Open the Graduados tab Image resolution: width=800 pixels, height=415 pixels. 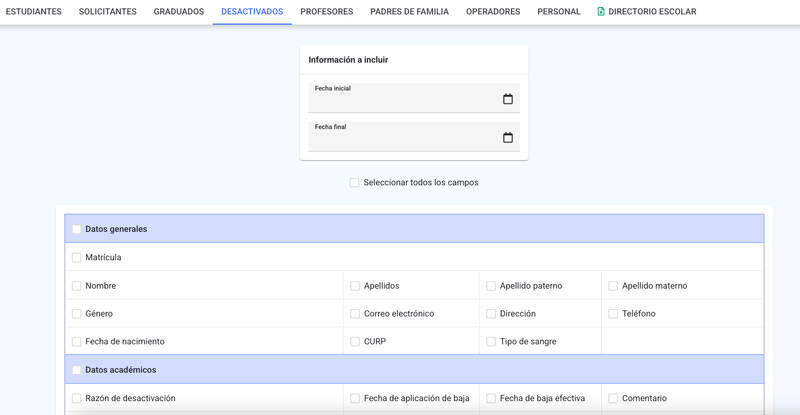179,11
